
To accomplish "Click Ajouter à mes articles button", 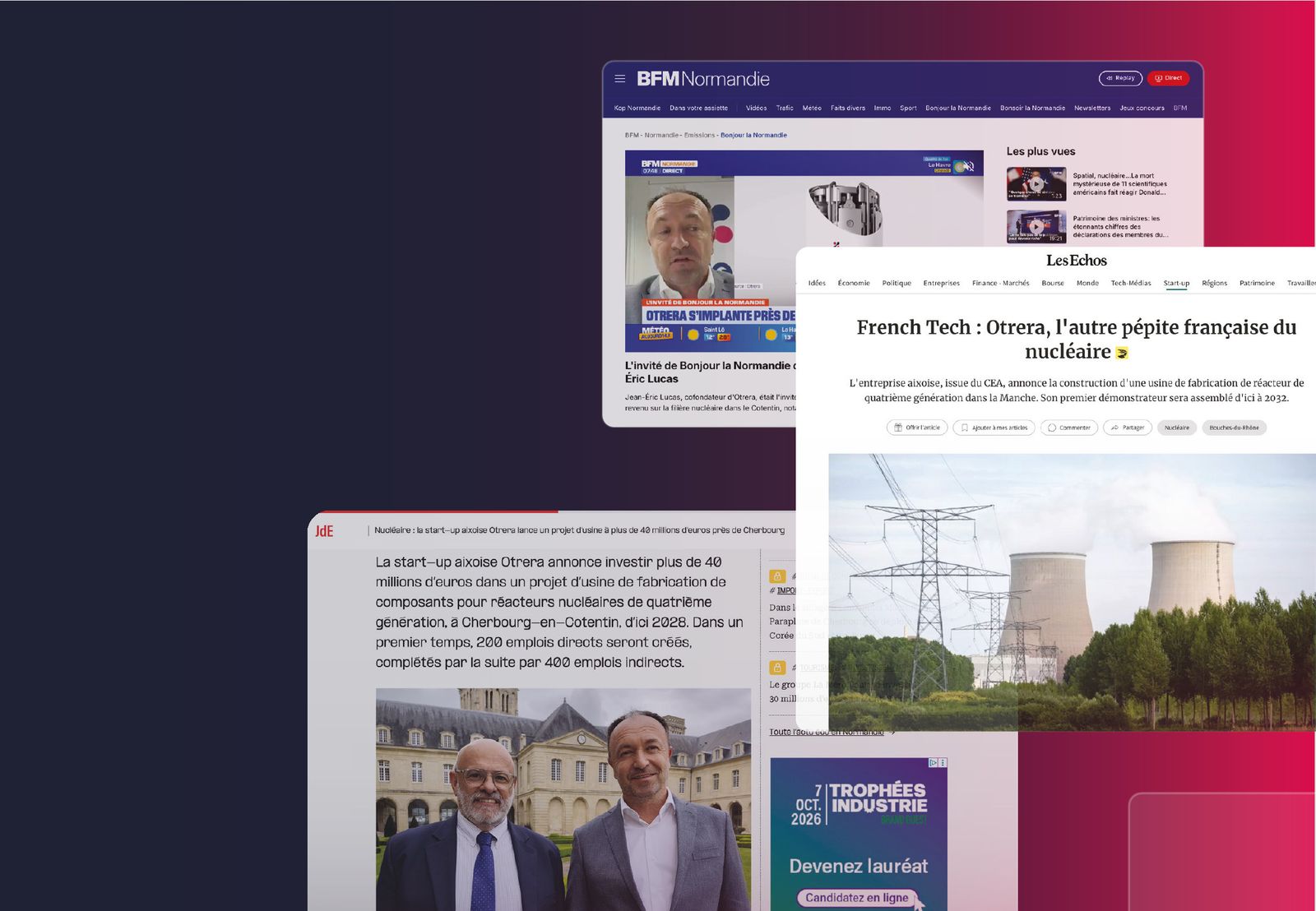I will (994, 428).
